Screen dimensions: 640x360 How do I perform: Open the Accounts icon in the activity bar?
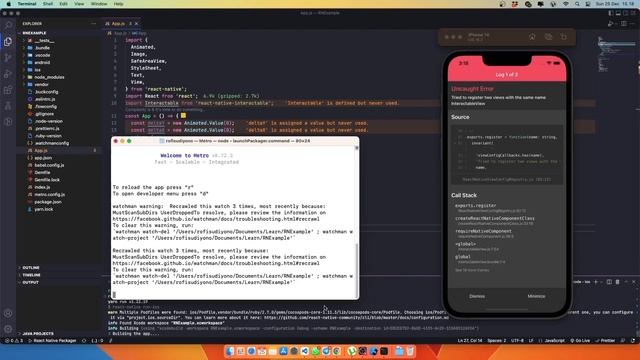click(x=8, y=313)
